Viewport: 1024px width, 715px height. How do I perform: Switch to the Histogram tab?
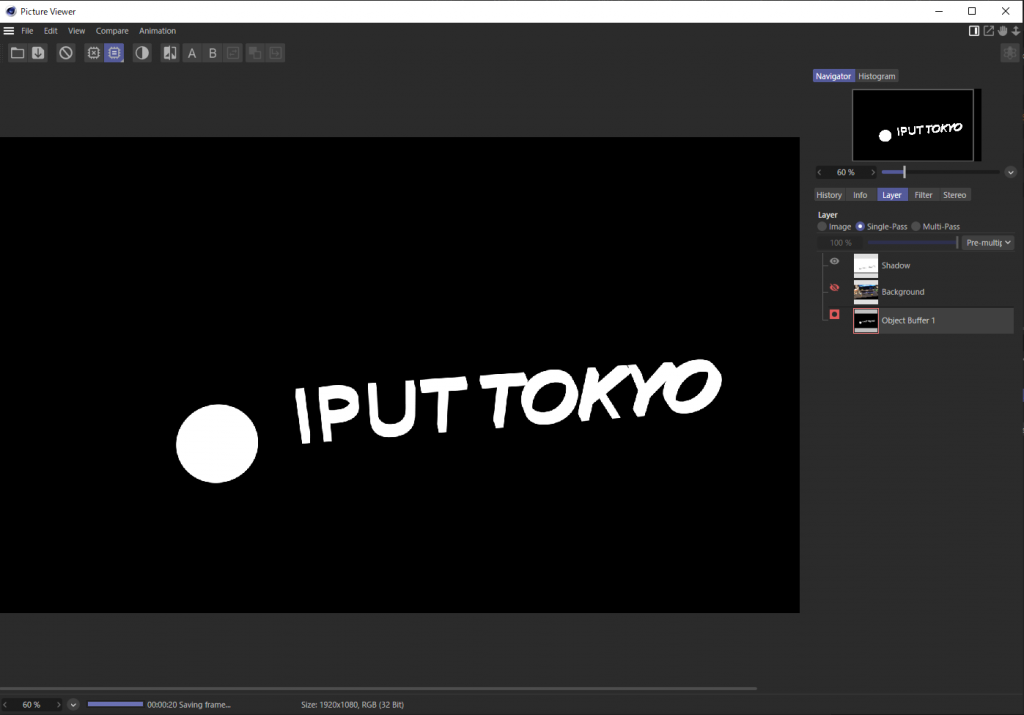point(877,76)
